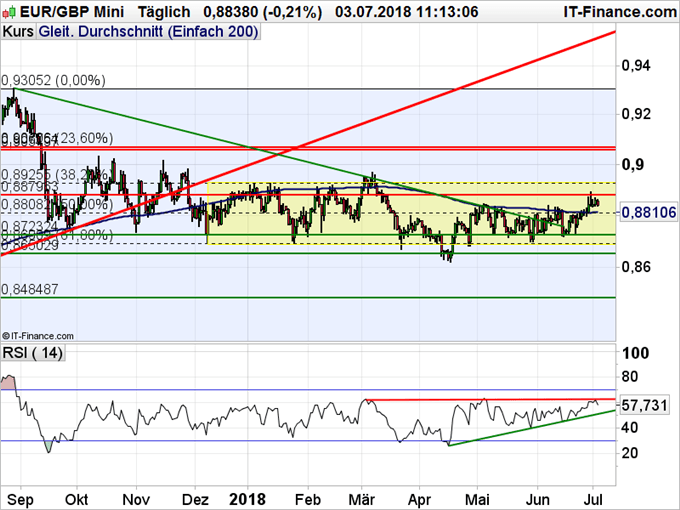Click the support level label 0,848487
680x510 pixels.
(30, 289)
